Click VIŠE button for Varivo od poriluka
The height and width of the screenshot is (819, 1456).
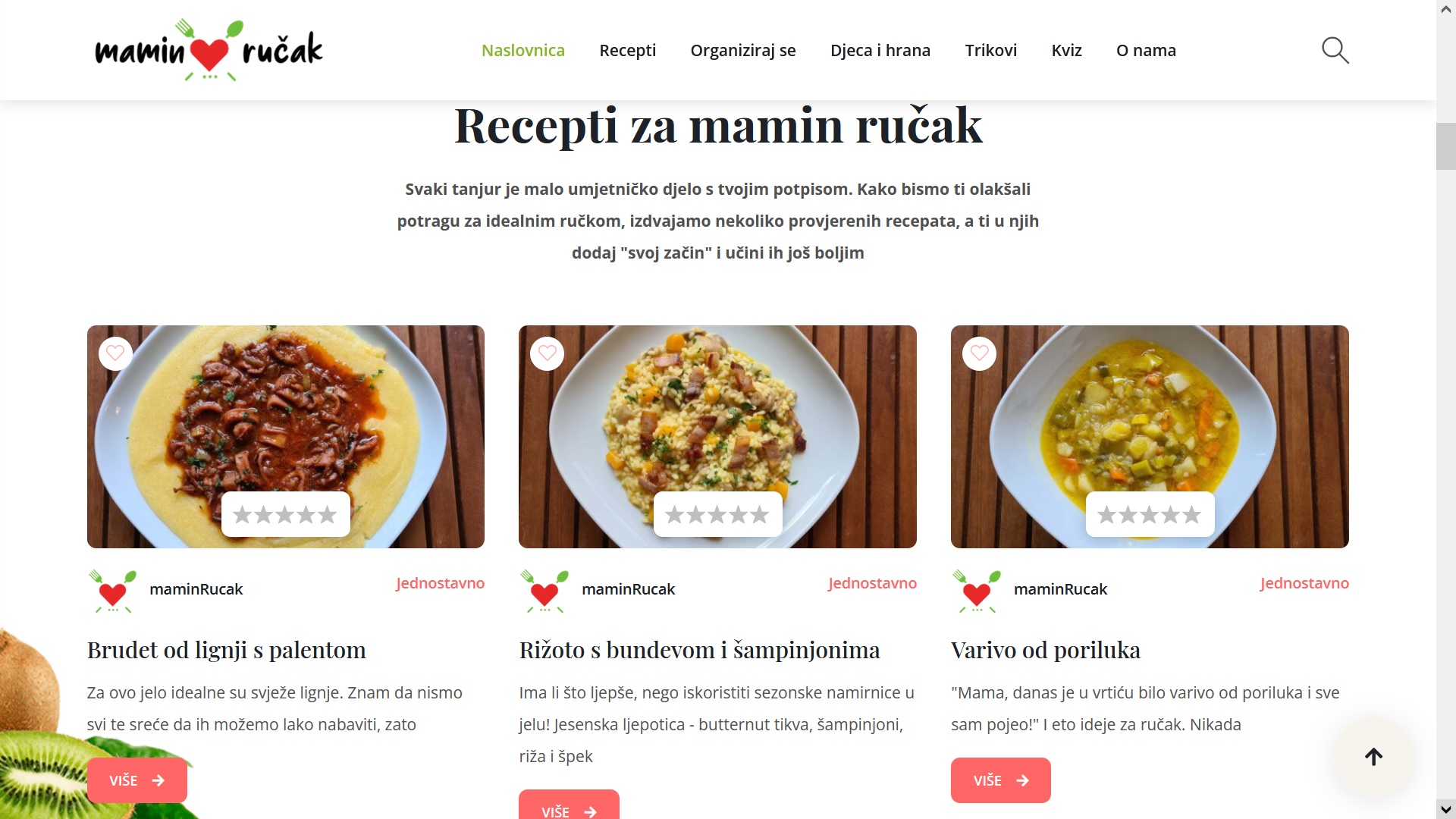click(x=1000, y=780)
